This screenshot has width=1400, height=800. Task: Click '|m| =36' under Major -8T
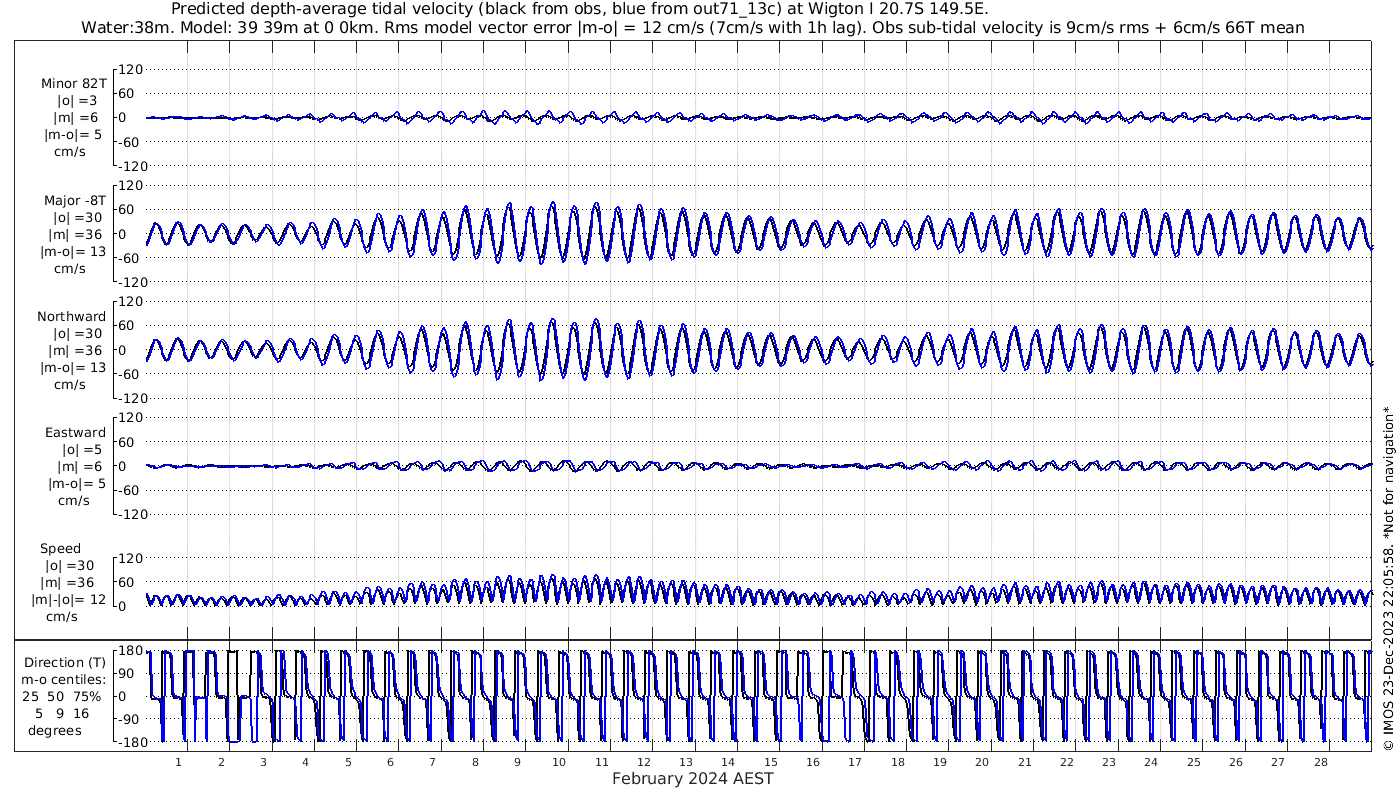point(76,235)
